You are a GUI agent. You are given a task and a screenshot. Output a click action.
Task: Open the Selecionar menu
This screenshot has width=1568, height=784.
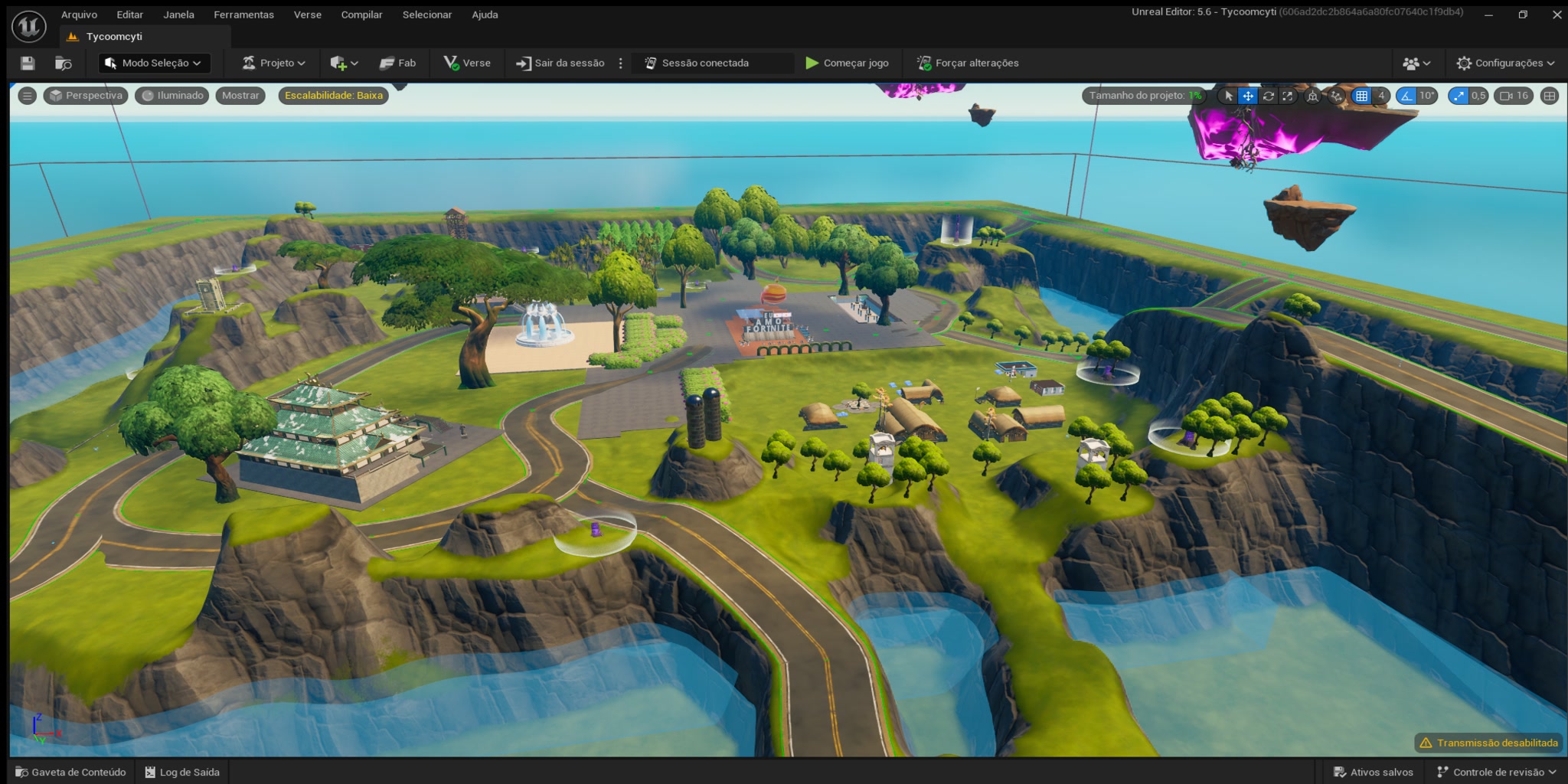[x=427, y=15]
